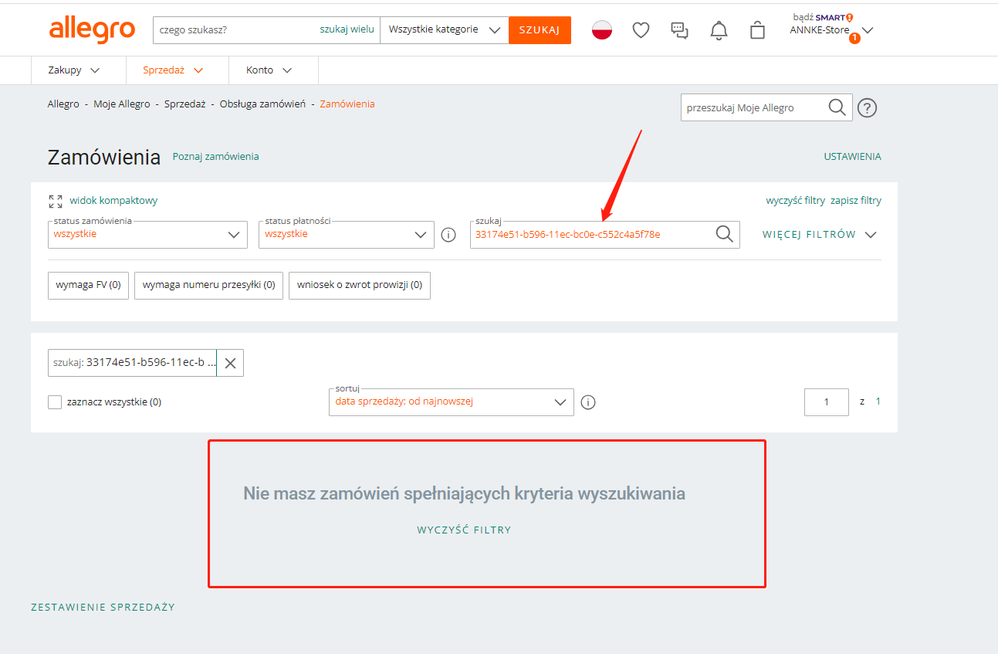Screen dimensions: 998x654
Task: Open the favorites heart icon
Action: click(x=641, y=30)
